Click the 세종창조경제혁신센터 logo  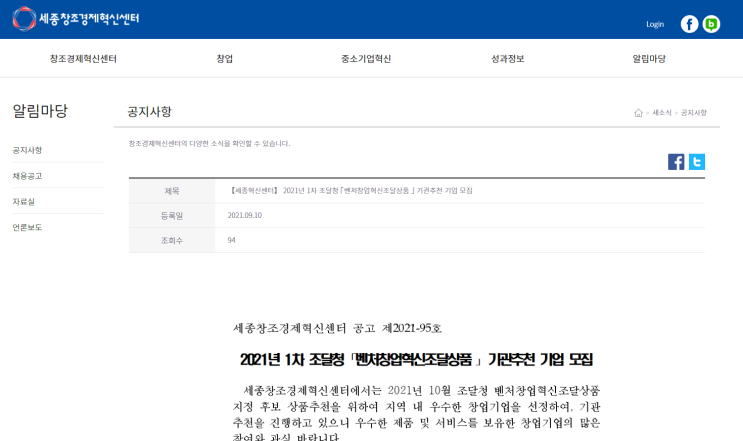(76, 19)
